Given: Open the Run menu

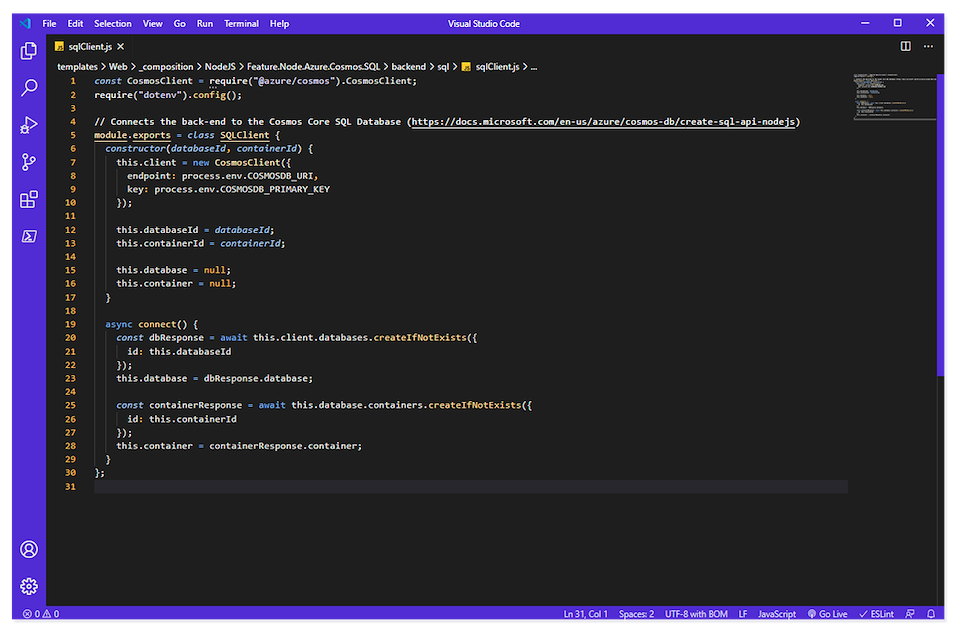Looking at the screenshot, I should click(x=204, y=24).
